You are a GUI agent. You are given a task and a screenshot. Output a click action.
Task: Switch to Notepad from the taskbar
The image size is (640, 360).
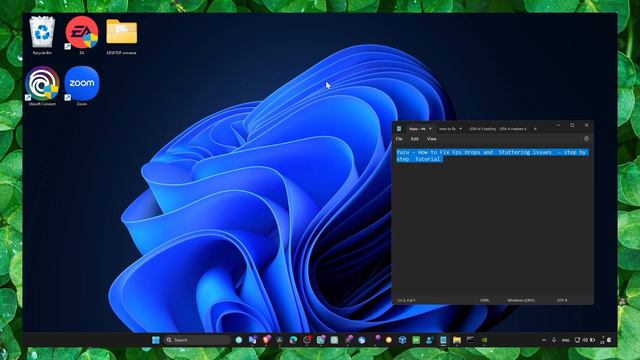point(443,340)
